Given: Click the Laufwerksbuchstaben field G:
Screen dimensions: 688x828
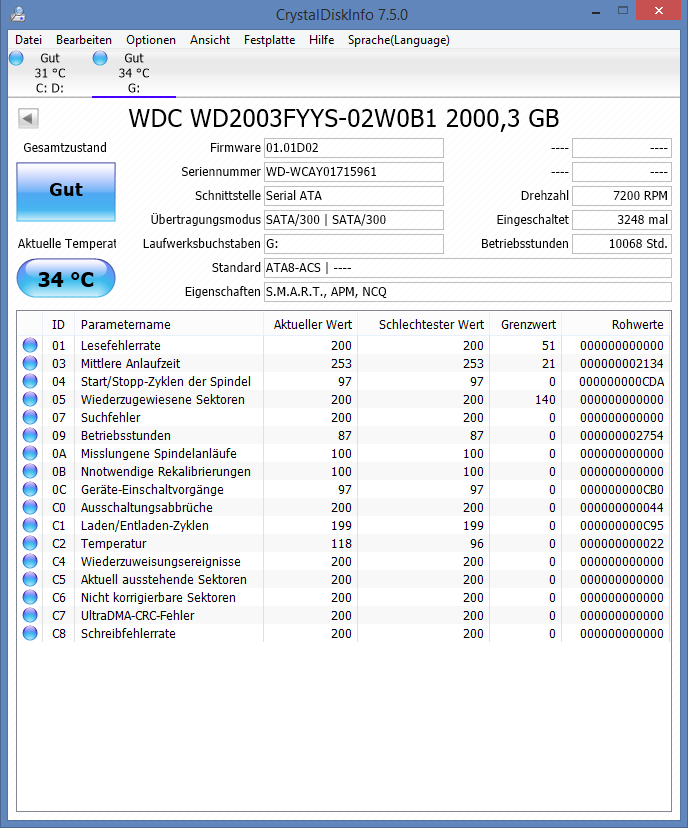Looking at the screenshot, I should pyautogui.click(x=354, y=244).
